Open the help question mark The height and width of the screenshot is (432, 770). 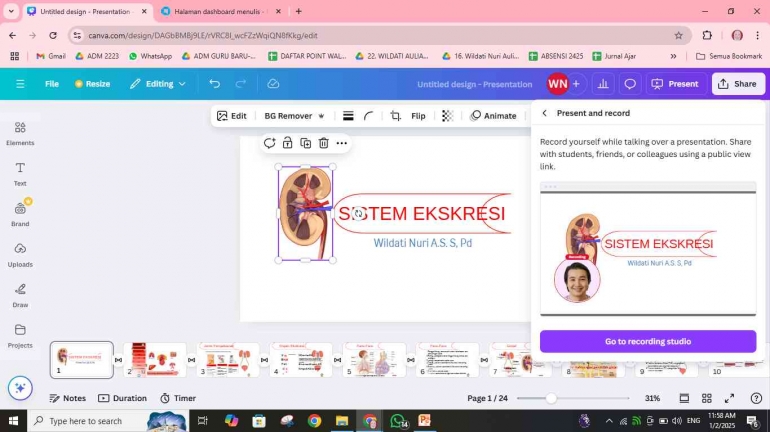[756, 398]
